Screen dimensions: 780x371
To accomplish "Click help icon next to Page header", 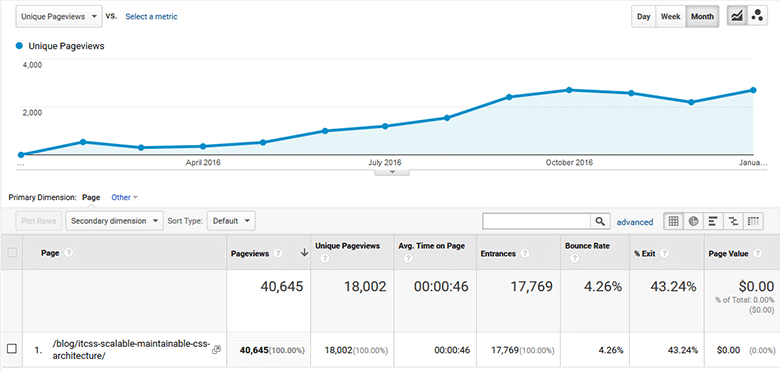I will click(69, 253).
